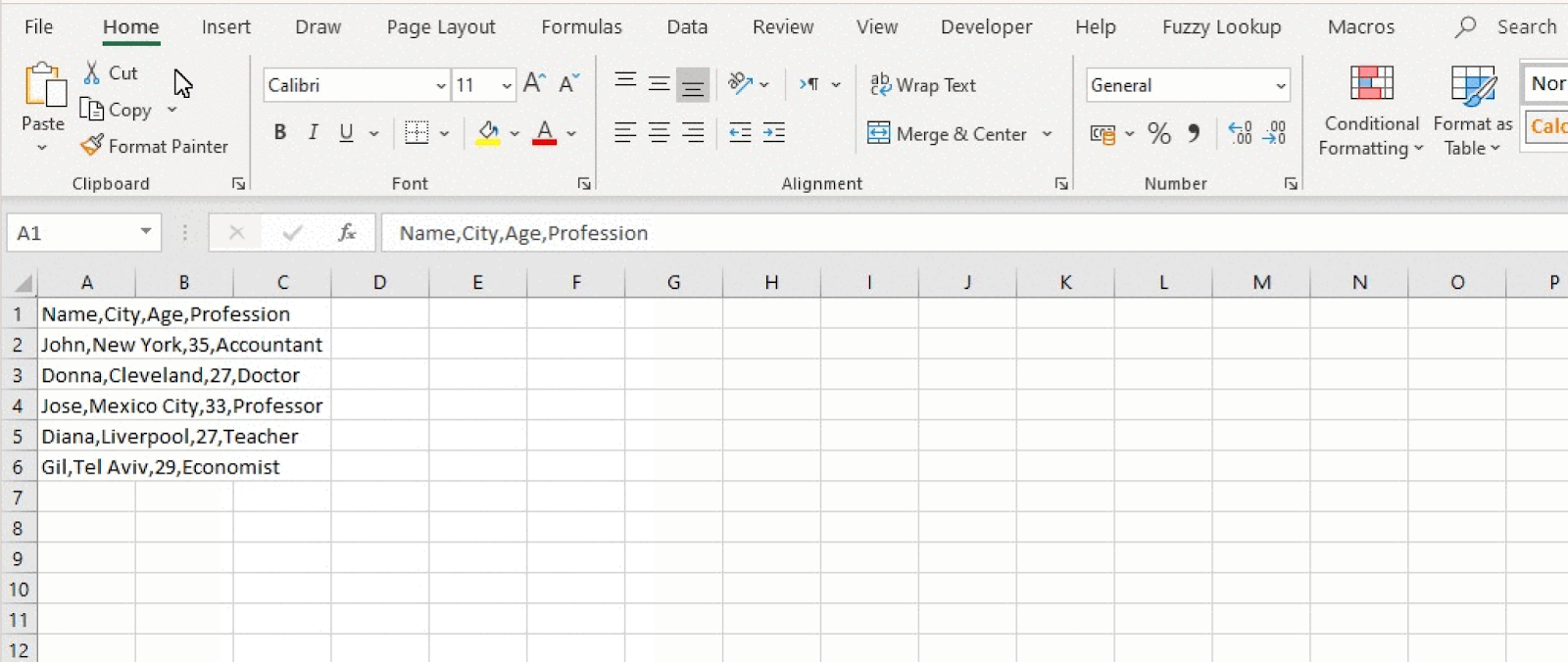The width and height of the screenshot is (1568, 662).
Task: Open the File tab
Action: point(39,27)
